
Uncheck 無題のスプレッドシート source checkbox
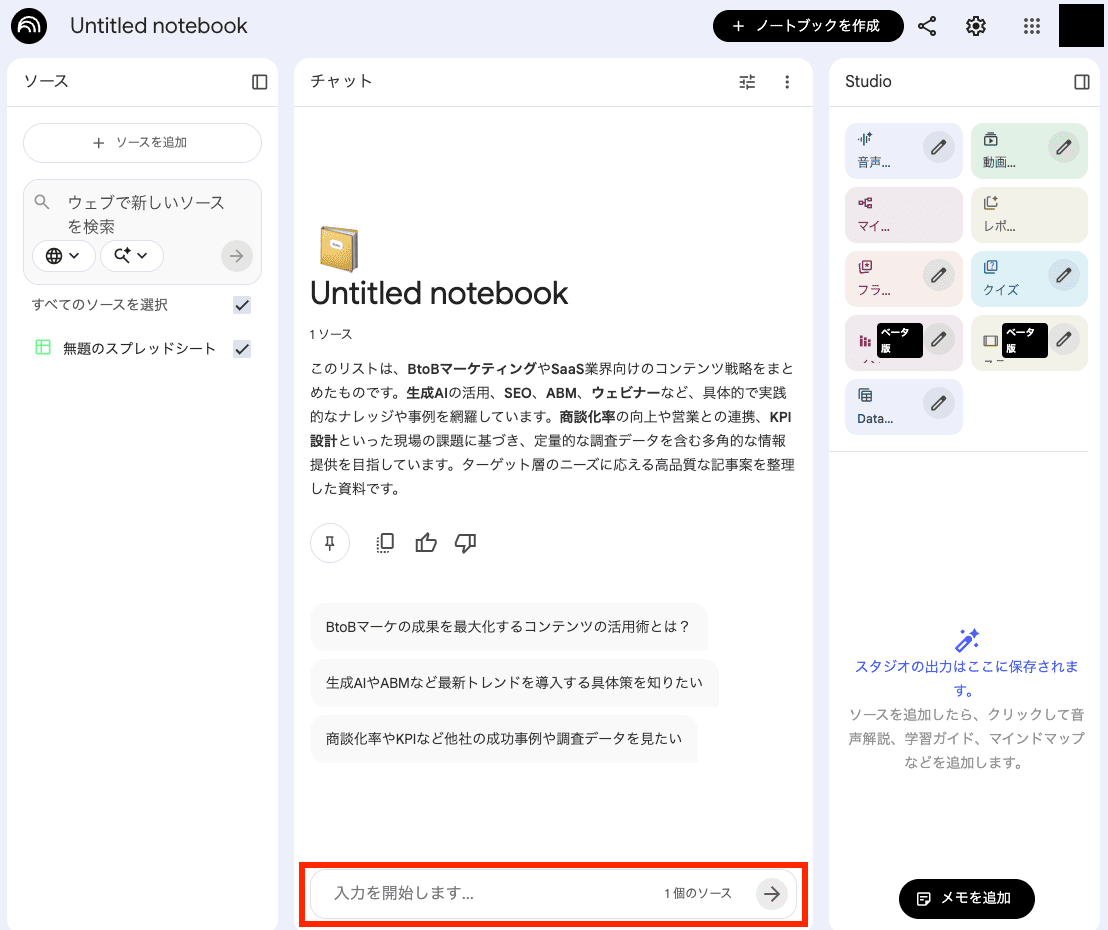tap(241, 349)
